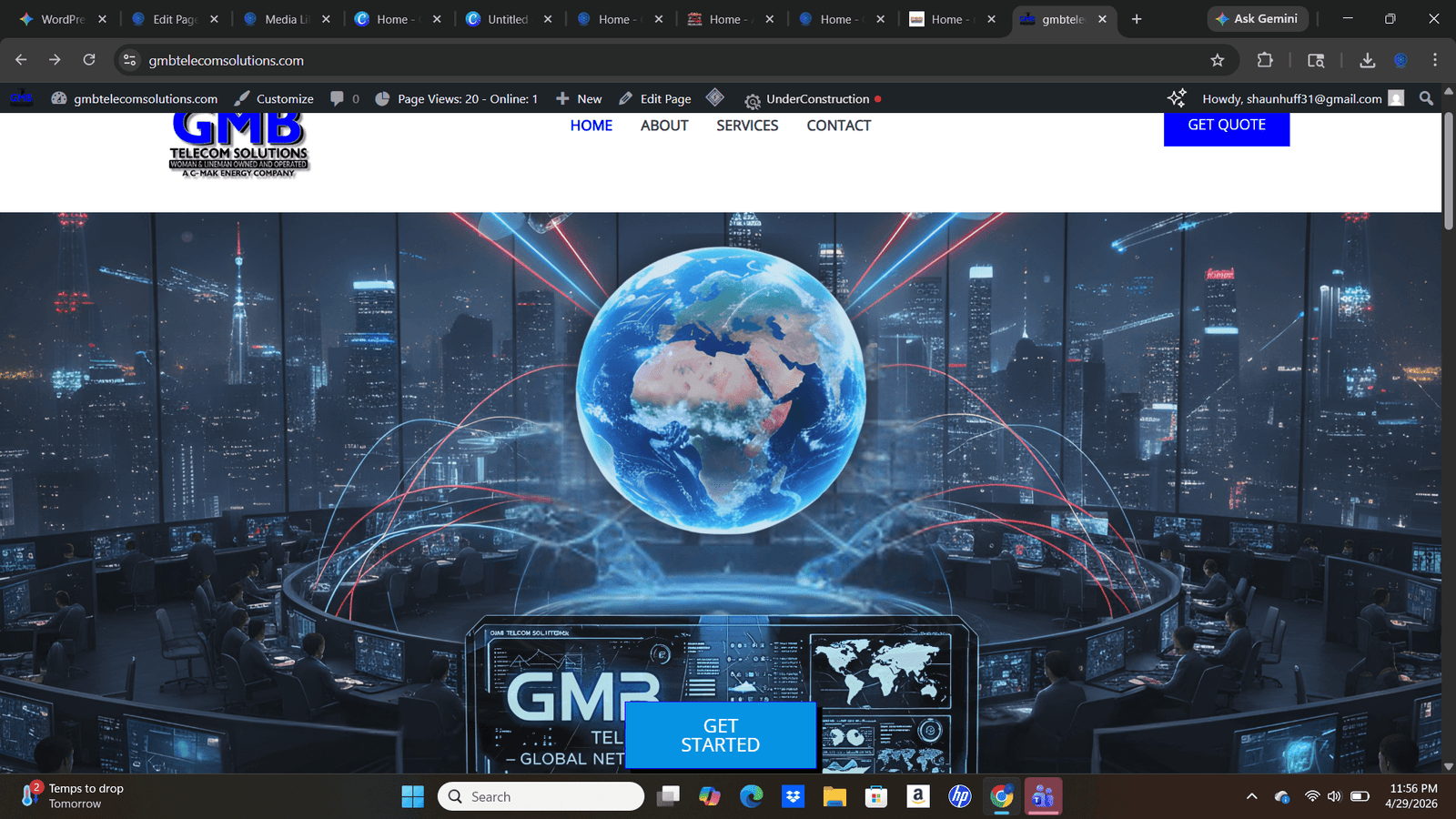Expand the New content menu

click(579, 98)
